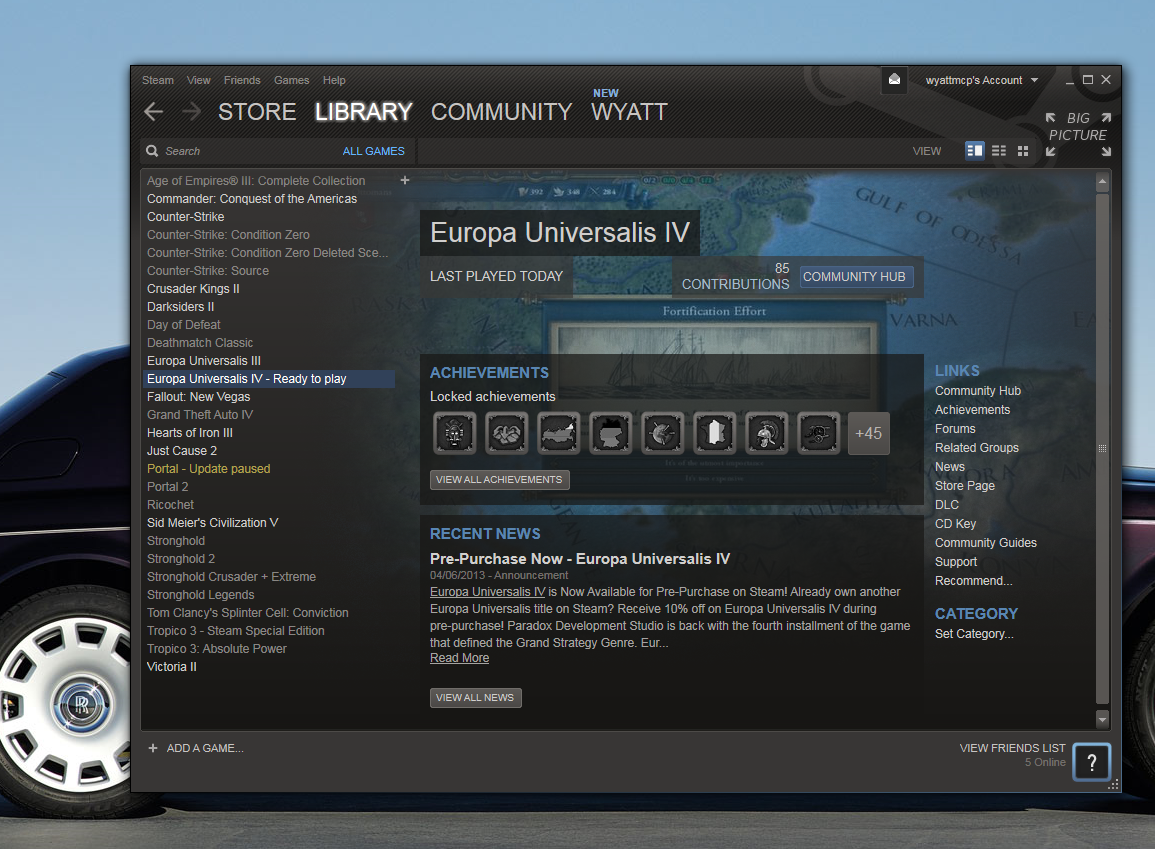Open the inbox envelope notification icon
This screenshot has height=849, width=1155.
[x=894, y=80]
